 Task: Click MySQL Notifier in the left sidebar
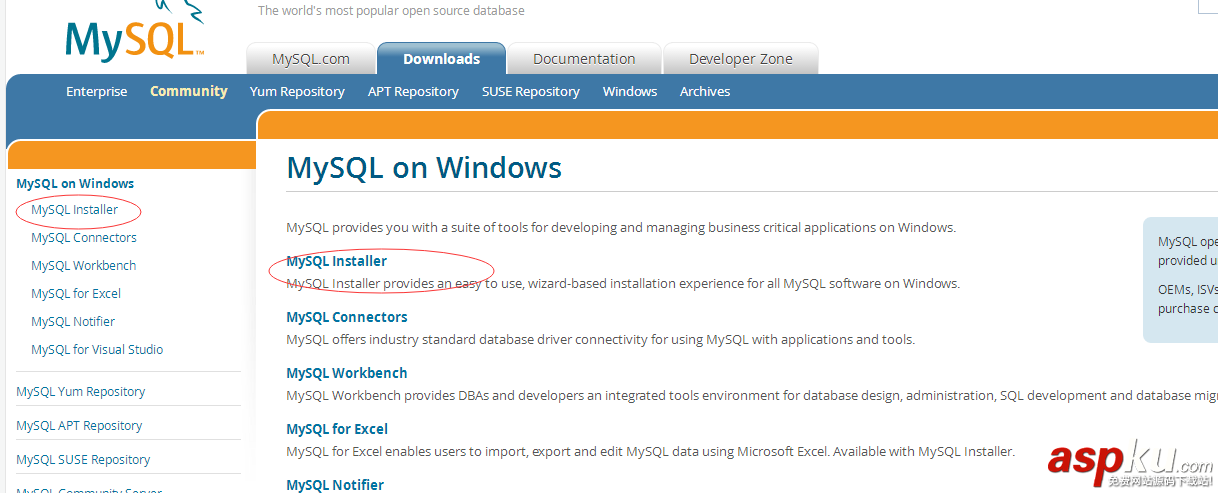pyautogui.click(x=73, y=322)
